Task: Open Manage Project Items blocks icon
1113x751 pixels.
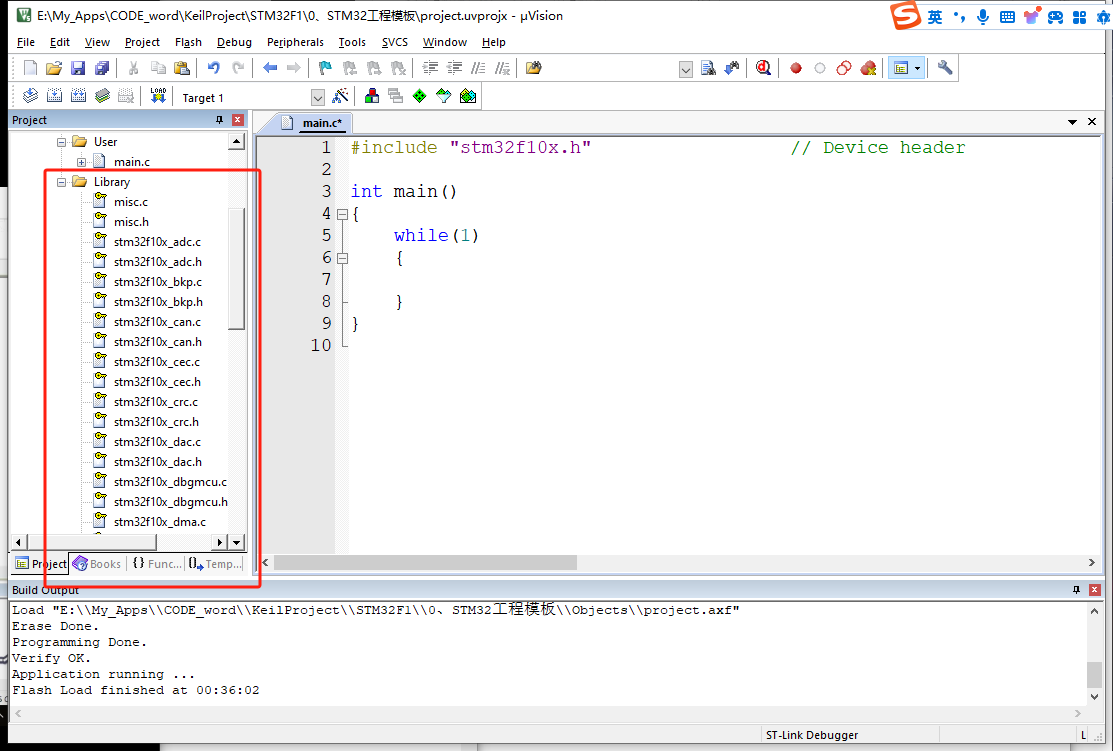Action: click(x=371, y=96)
